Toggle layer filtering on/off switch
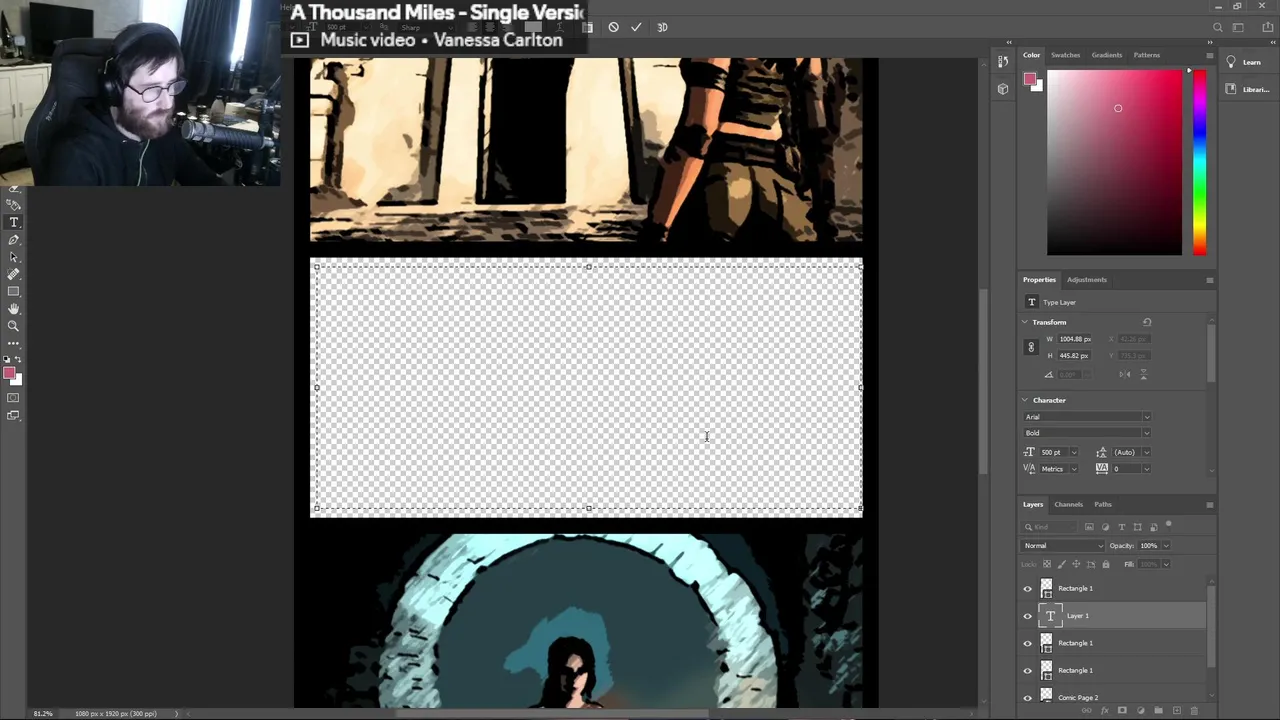The image size is (1280, 720). (x=1168, y=525)
